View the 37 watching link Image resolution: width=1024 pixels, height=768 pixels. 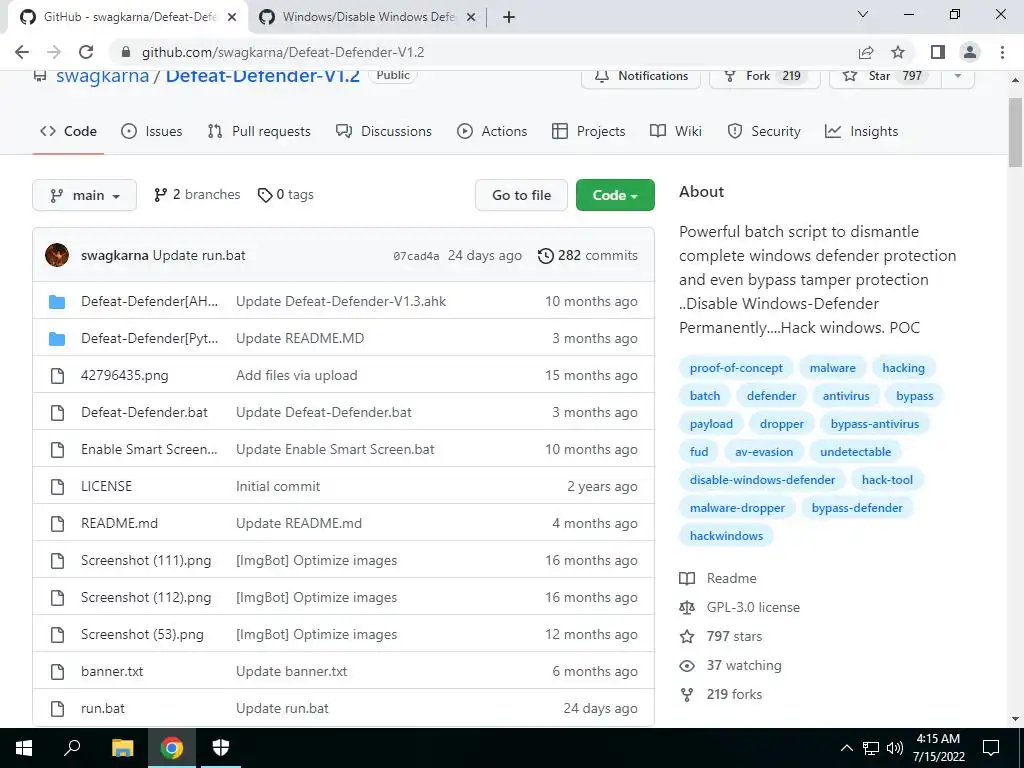pos(730,665)
